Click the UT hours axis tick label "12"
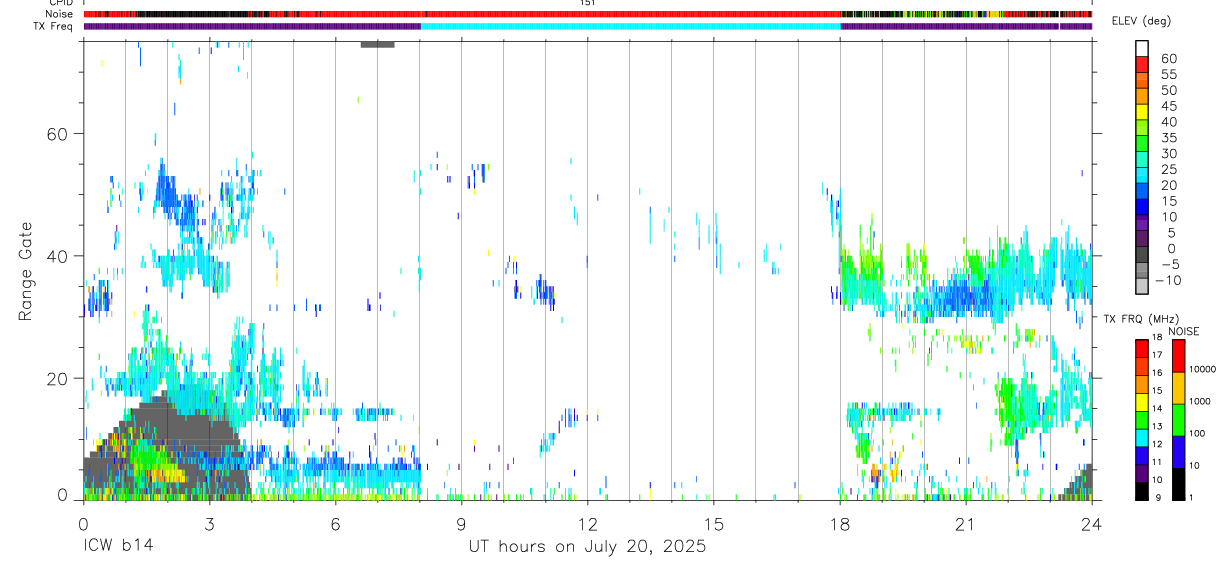This screenshot has width=1228, height=567. 587,523
